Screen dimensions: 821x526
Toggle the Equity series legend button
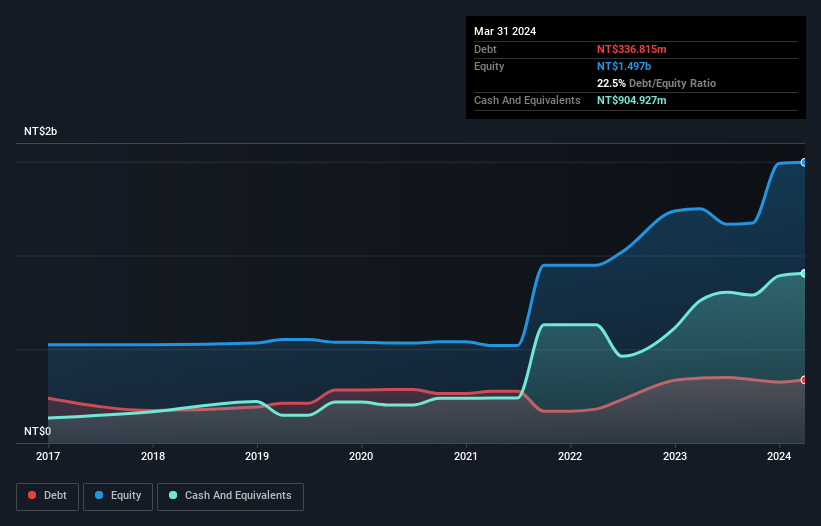point(118,496)
